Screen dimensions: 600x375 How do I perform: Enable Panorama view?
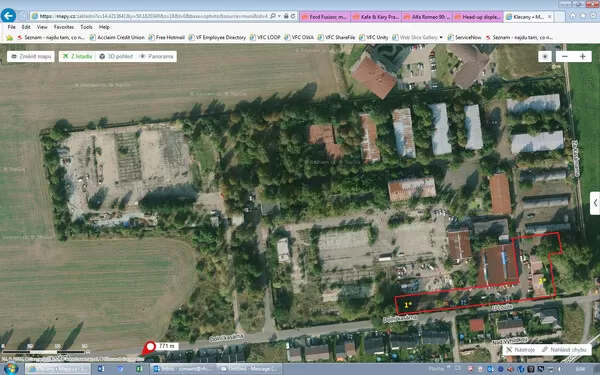157,56
